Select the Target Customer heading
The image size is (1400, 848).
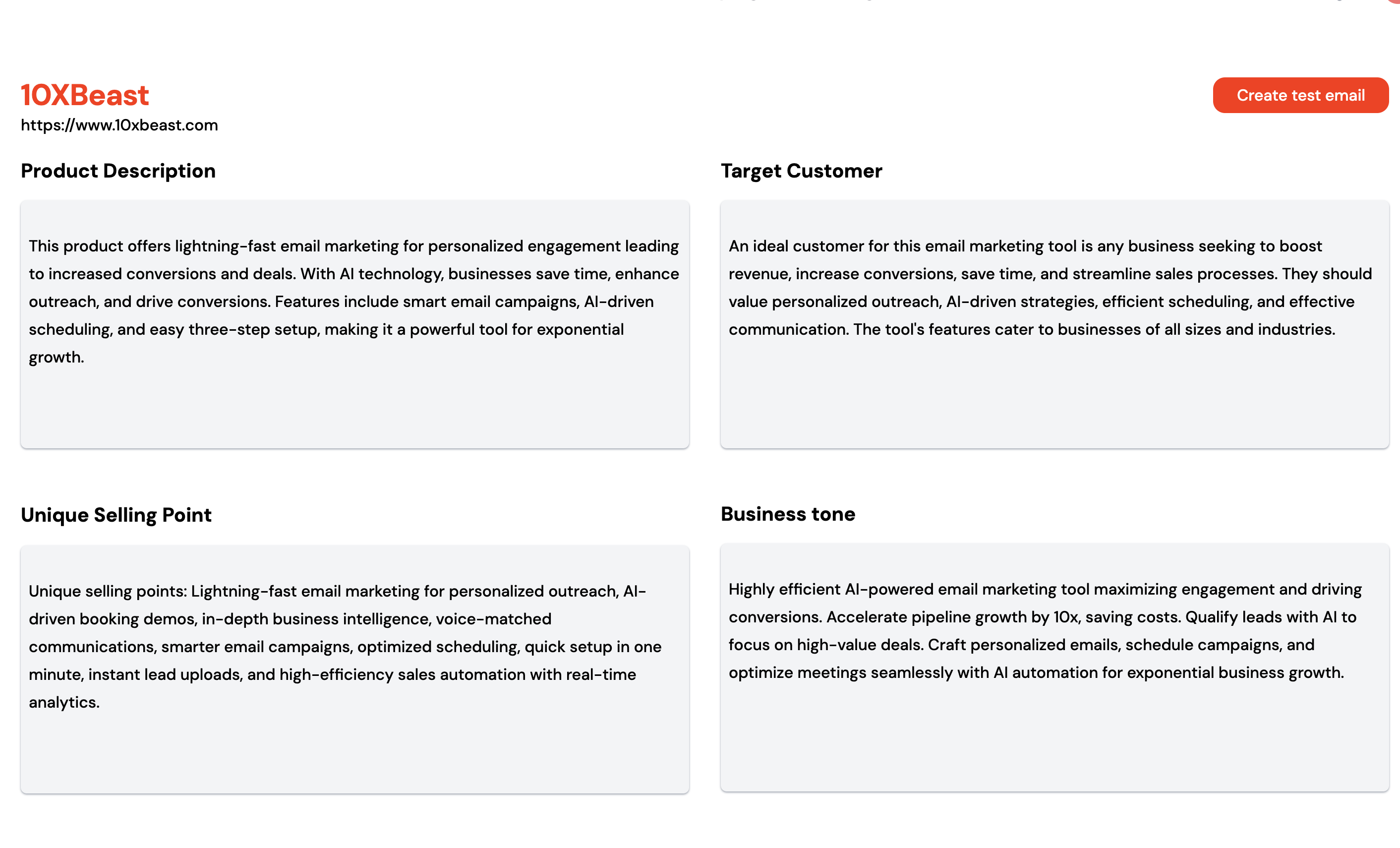(801, 171)
